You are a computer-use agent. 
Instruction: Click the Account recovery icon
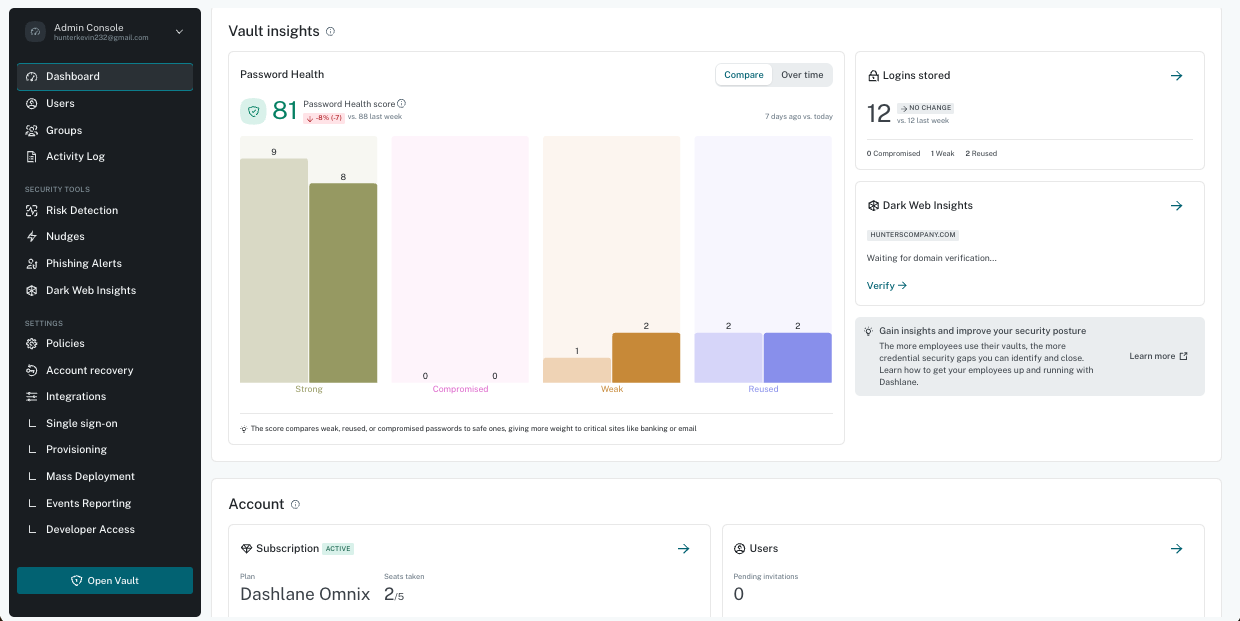[x=32, y=370]
